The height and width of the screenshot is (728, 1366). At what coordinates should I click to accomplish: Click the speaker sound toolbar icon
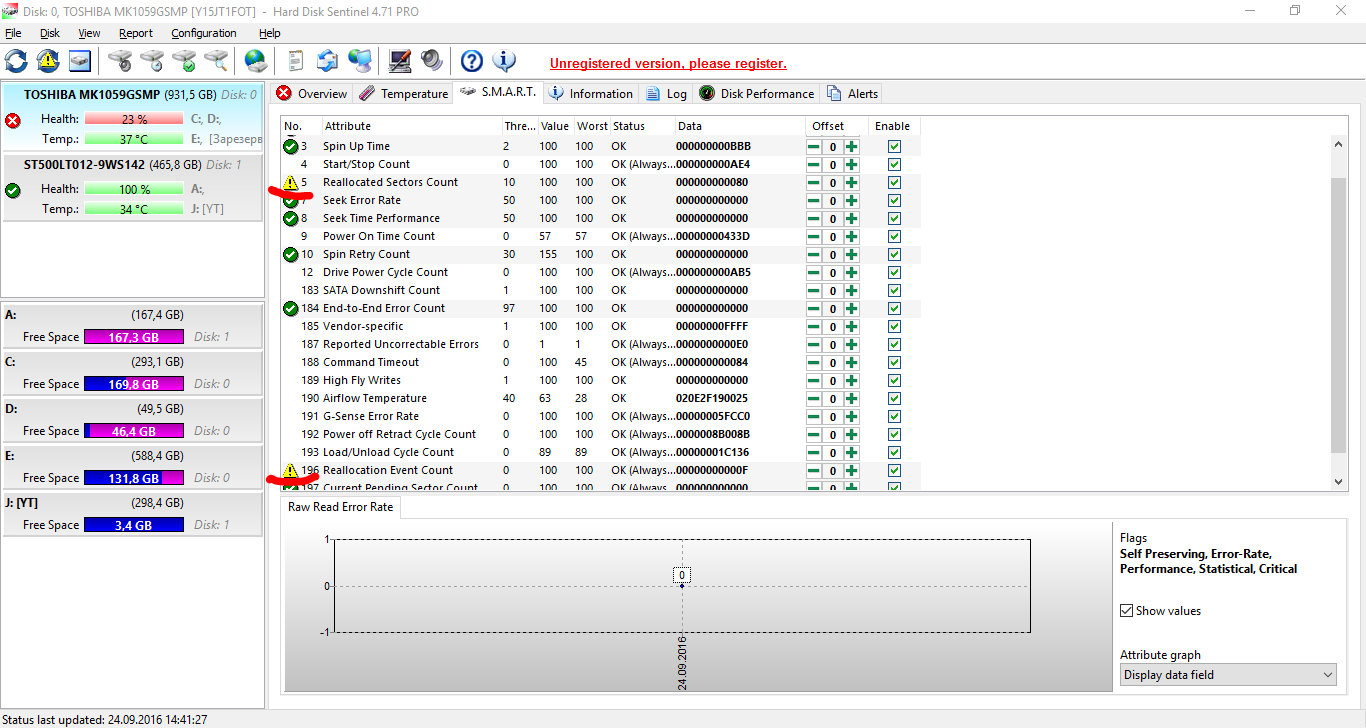click(x=432, y=61)
